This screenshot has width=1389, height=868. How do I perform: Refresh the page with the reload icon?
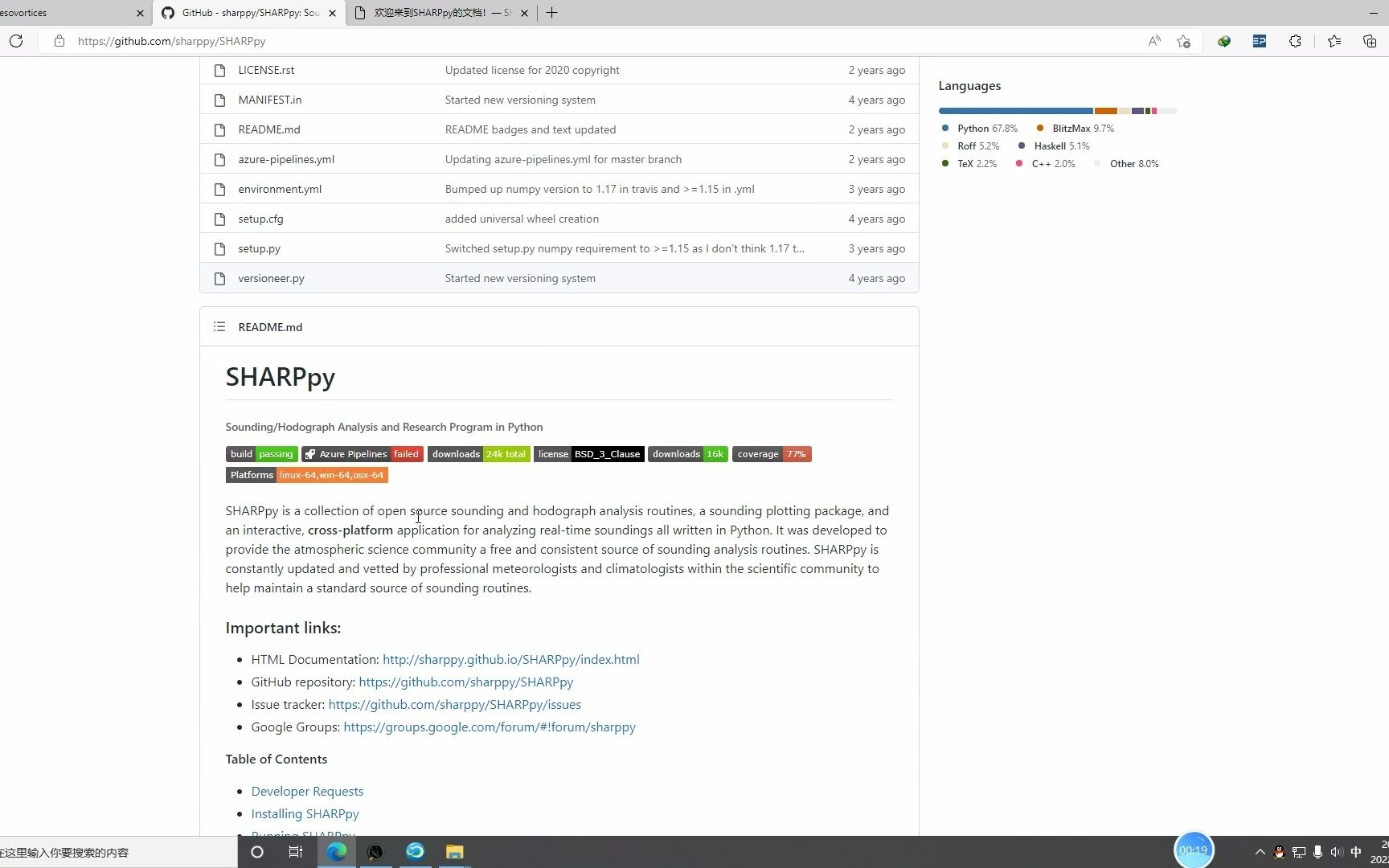(x=16, y=41)
